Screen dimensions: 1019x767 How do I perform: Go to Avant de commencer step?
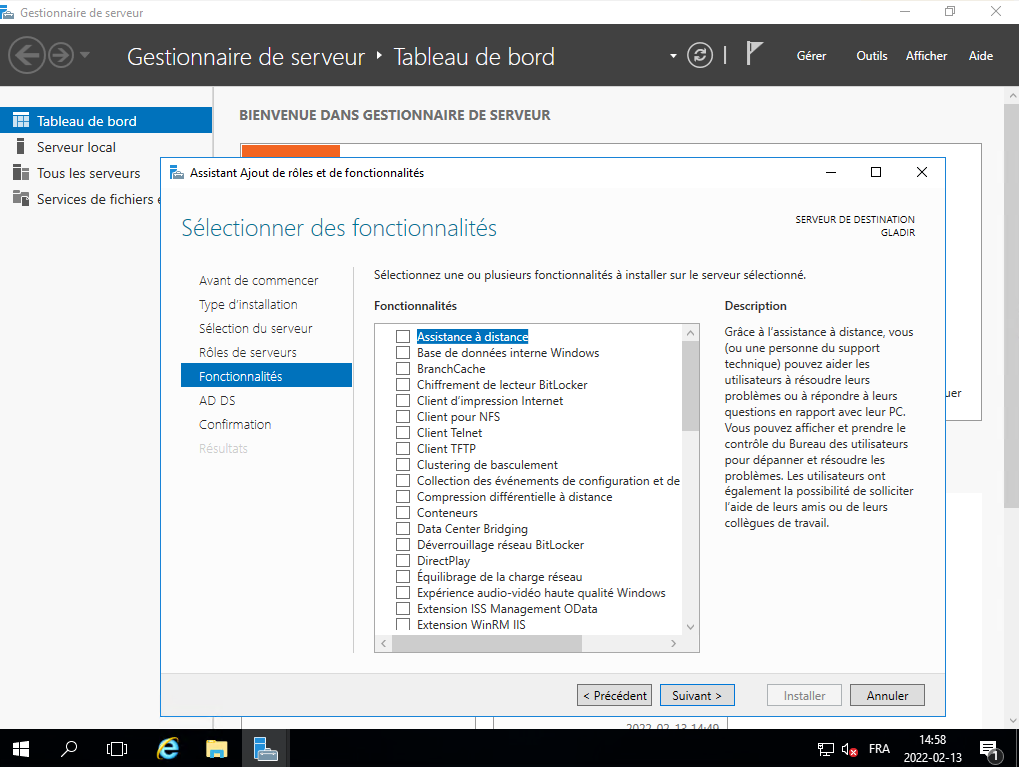point(259,281)
